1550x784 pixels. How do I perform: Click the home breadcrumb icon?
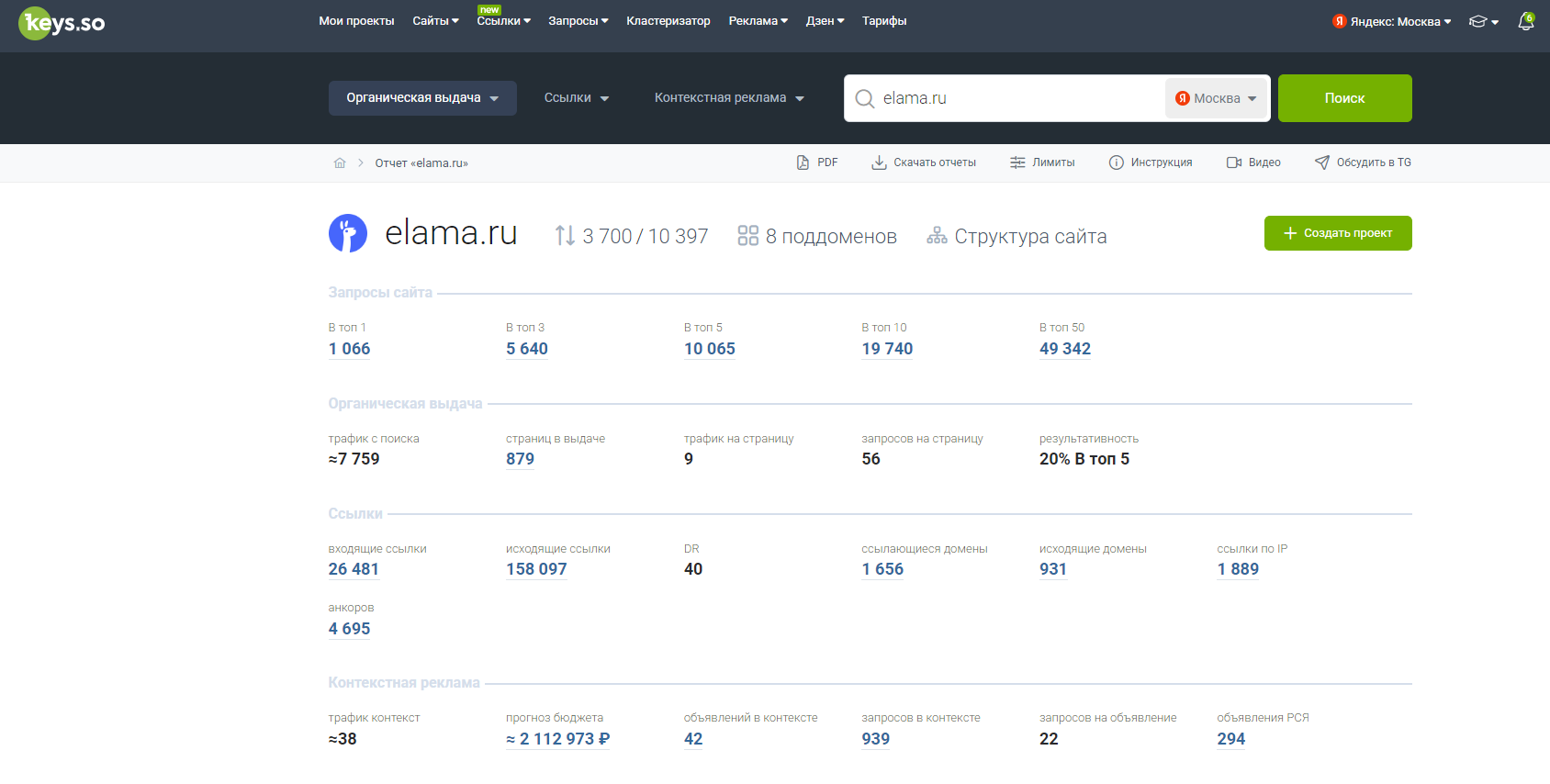tap(340, 162)
